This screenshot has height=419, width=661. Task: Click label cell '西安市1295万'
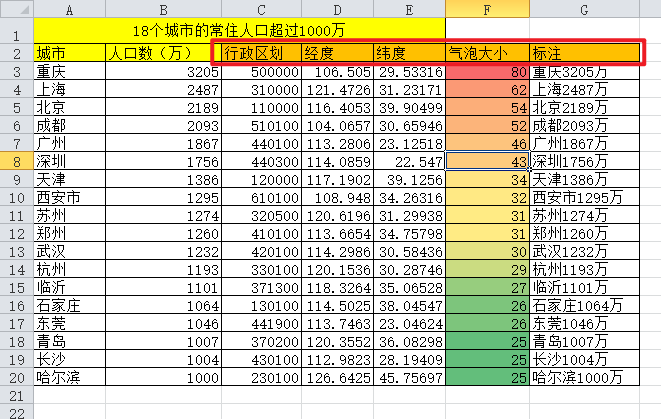click(x=584, y=197)
